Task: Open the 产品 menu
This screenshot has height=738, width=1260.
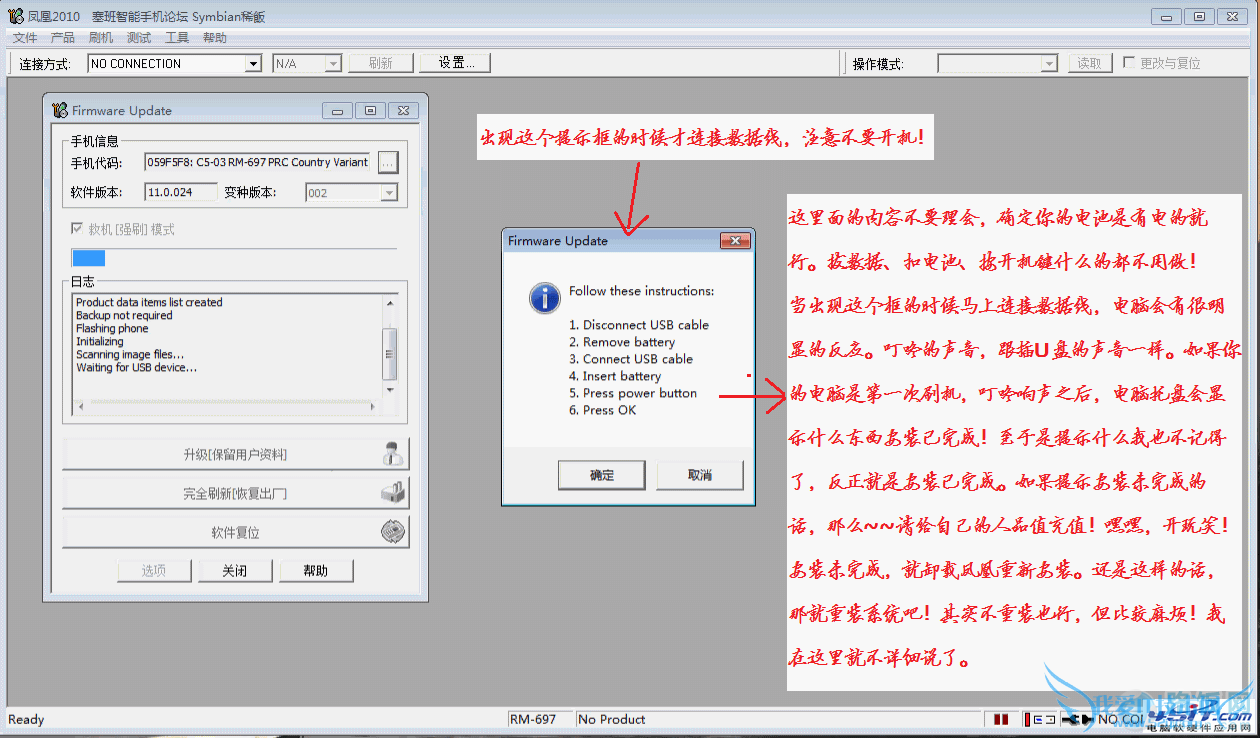Action: [63, 38]
